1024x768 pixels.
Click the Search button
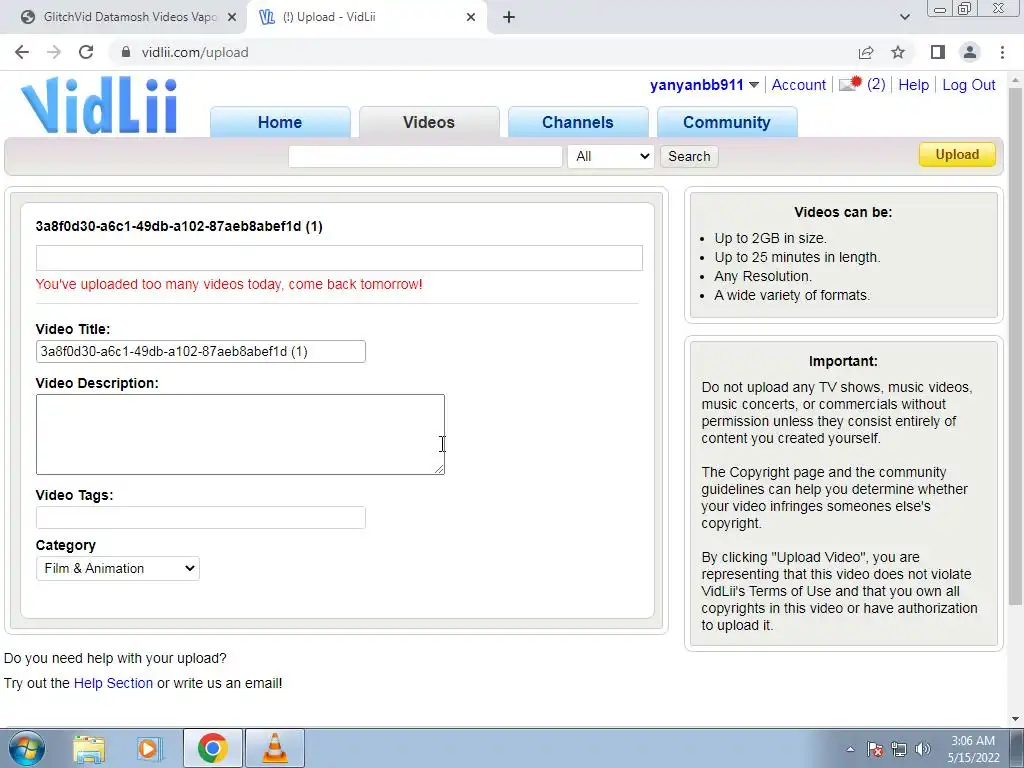coord(689,156)
